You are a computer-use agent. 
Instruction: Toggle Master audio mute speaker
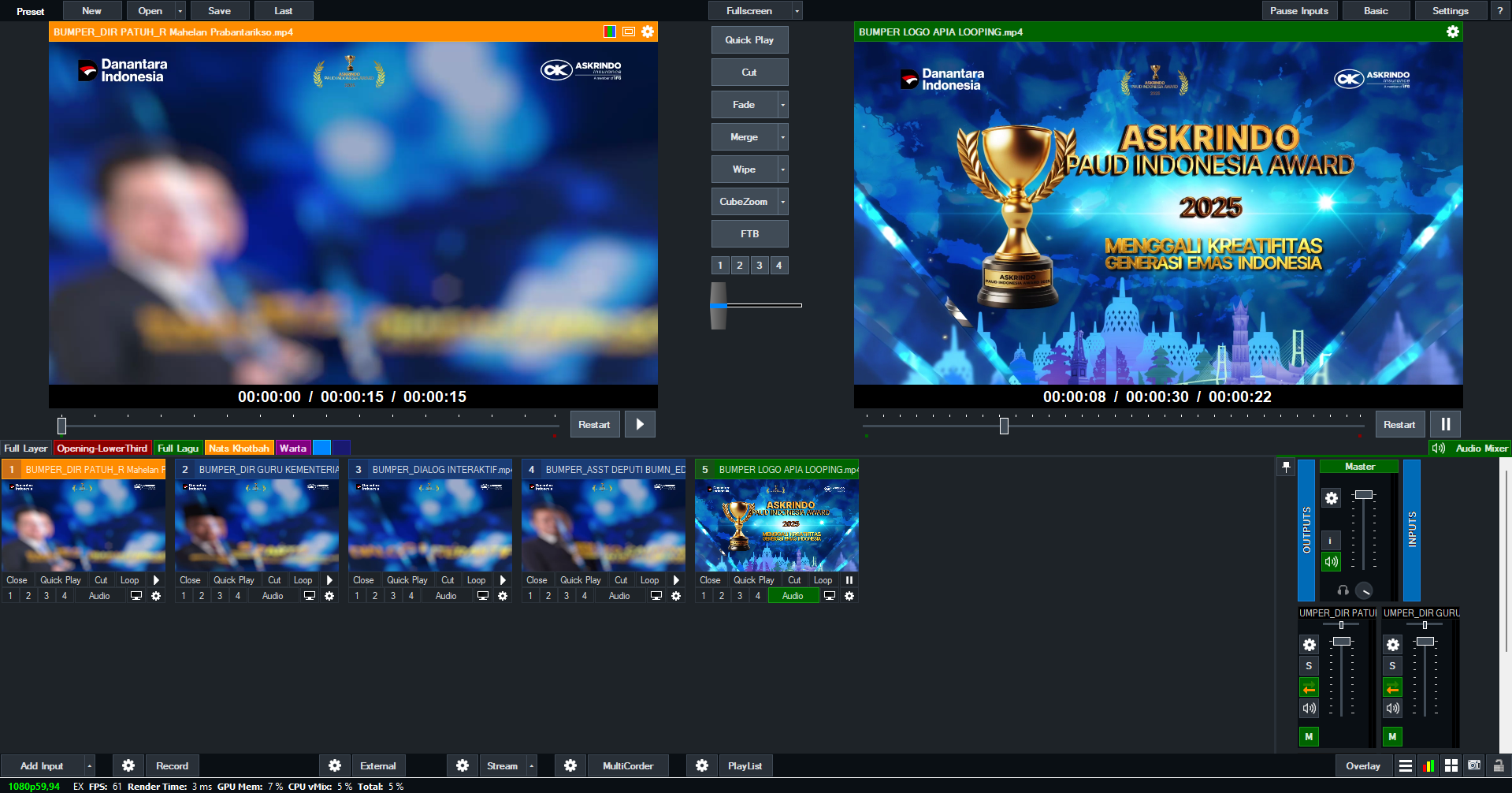coord(1331,562)
